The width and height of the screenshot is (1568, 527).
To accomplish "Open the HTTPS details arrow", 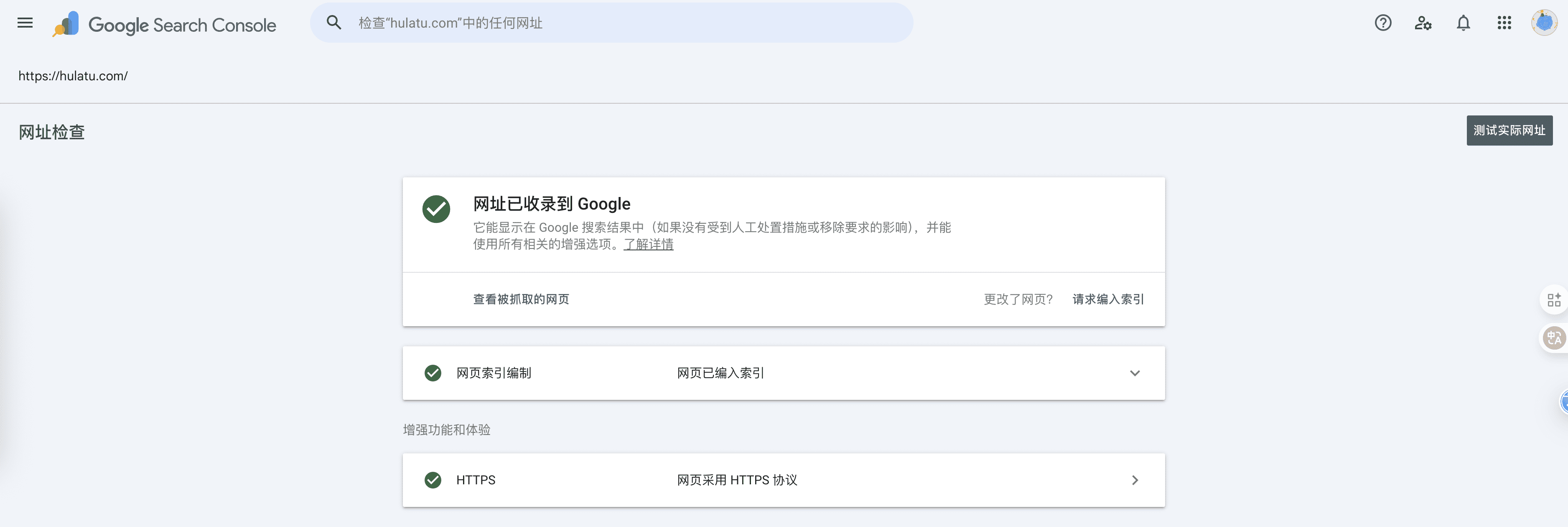I will pos(1135,480).
